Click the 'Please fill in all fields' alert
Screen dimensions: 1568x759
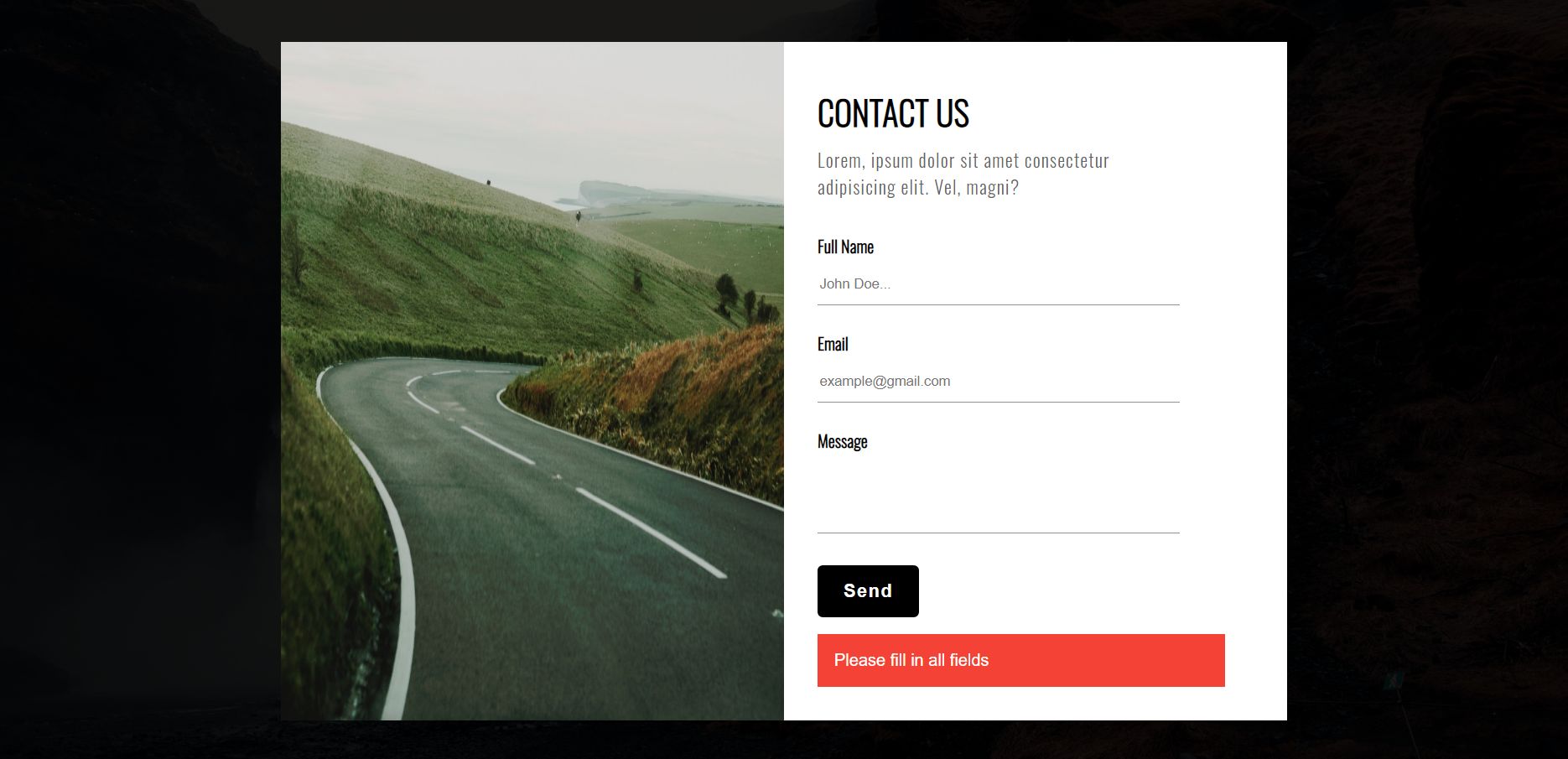1020,660
